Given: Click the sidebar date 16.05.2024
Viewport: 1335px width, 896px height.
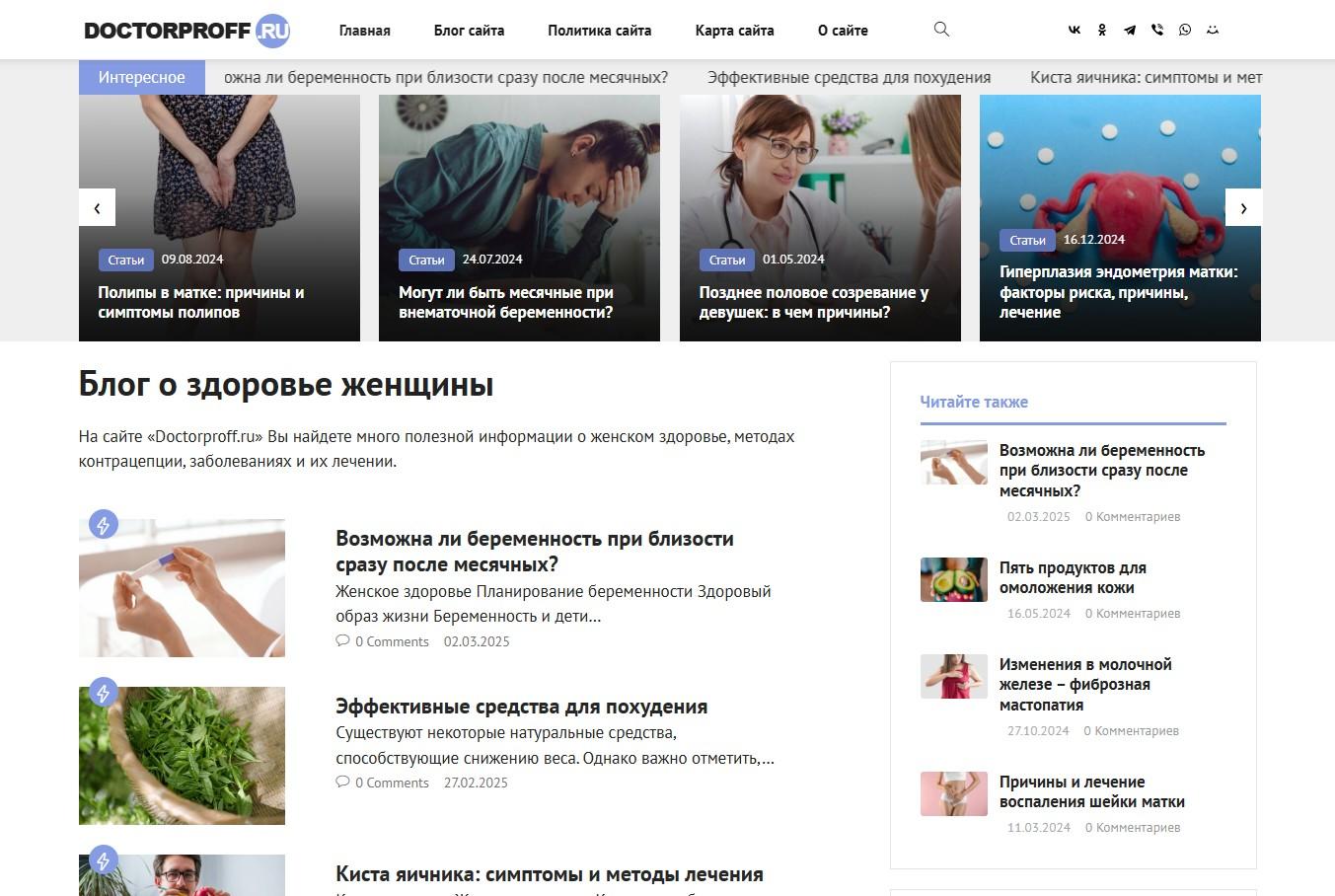Looking at the screenshot, I should tap(1039, 614).
